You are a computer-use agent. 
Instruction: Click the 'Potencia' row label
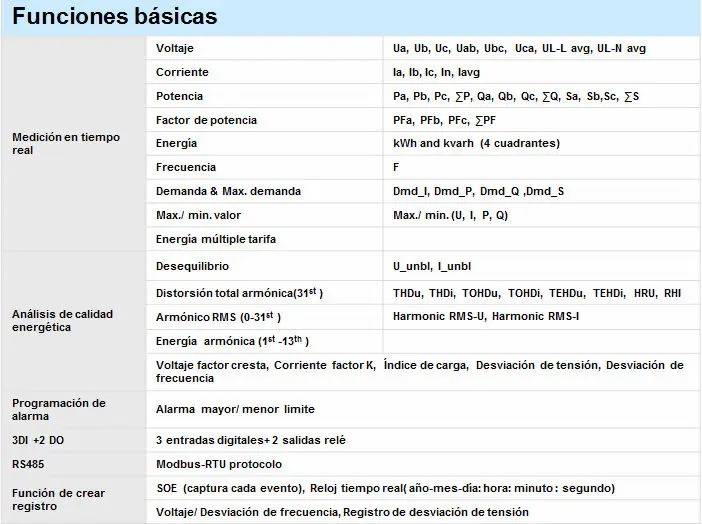click(x=179, y=96)
